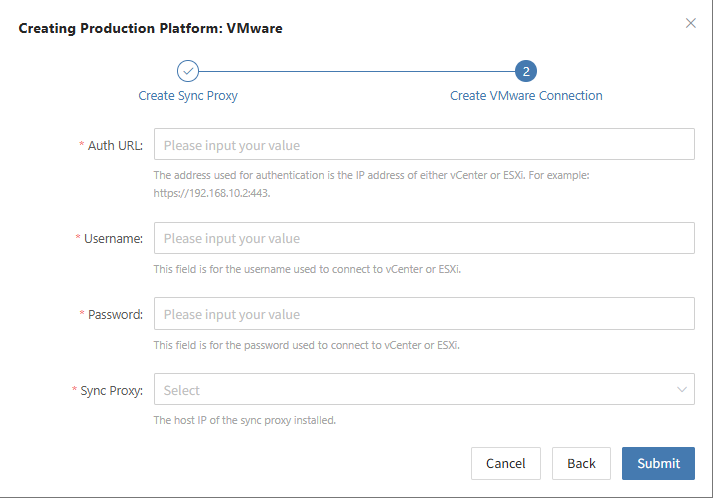
Task: Click the Back button
Action: click(x=581, y=463)
